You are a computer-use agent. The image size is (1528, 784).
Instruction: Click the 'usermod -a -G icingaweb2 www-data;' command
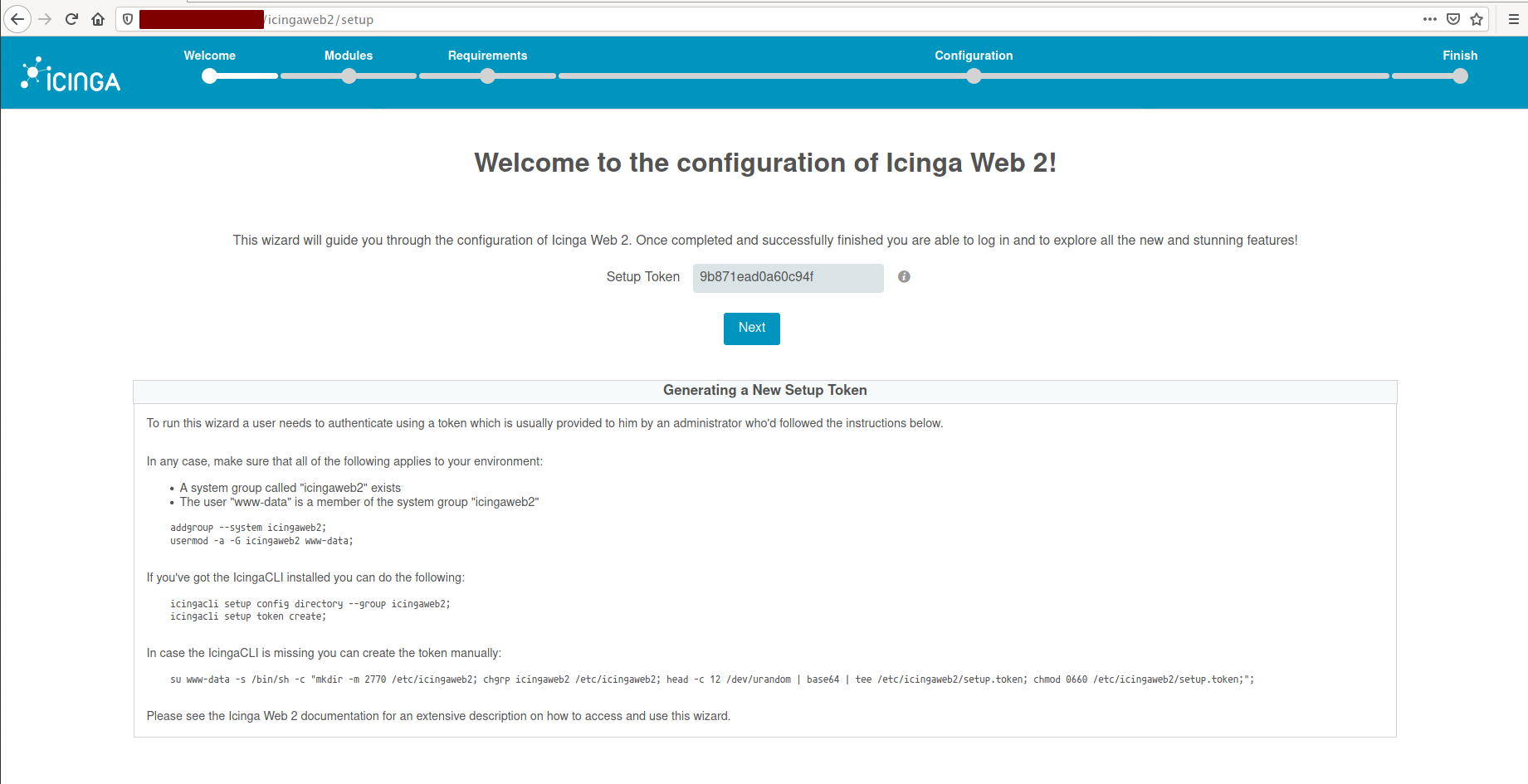[x=261, y=541]
